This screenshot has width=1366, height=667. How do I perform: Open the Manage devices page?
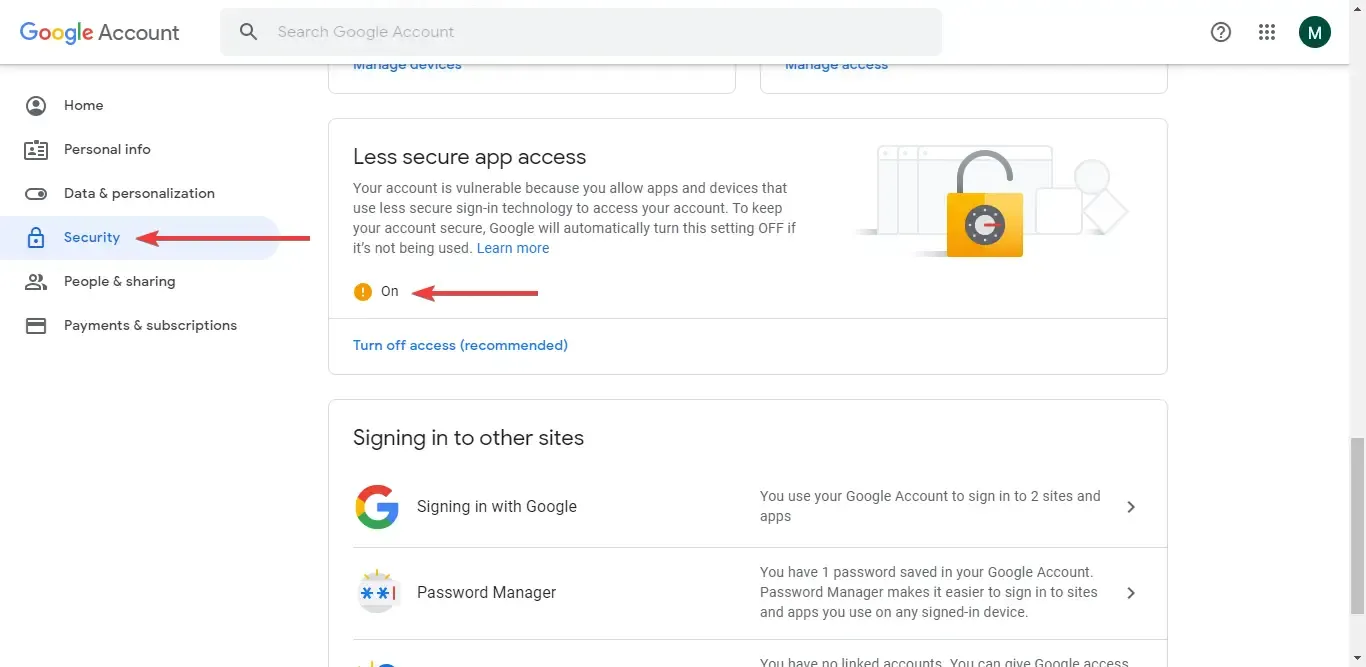[x=406, y=63]
